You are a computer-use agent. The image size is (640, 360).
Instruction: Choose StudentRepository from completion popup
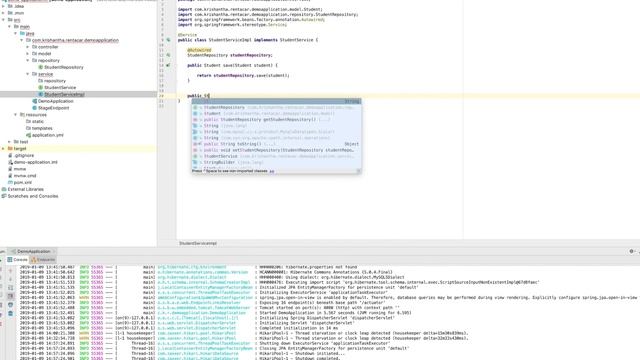pos(276,107)
